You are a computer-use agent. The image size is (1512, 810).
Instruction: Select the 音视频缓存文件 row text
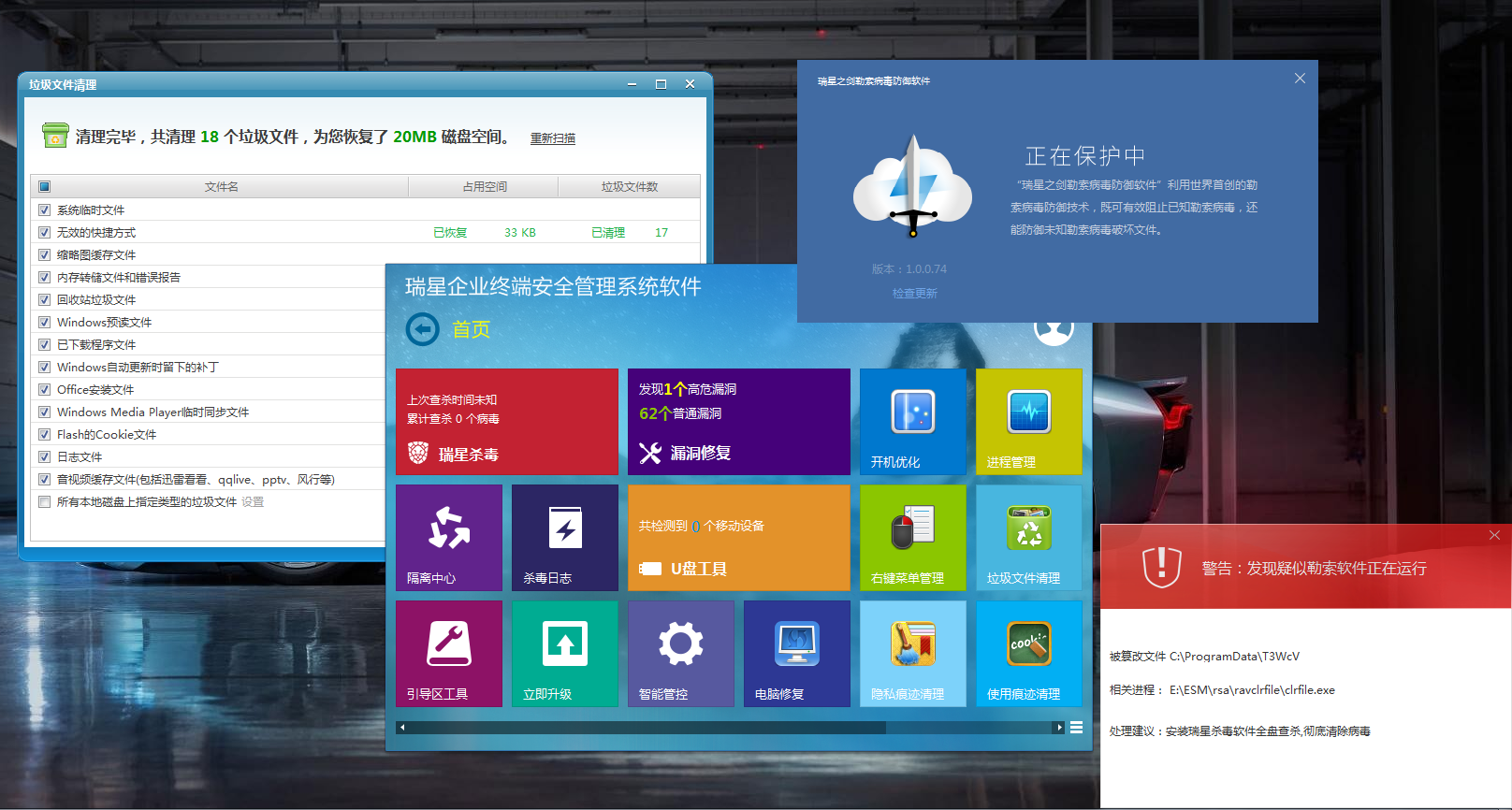196,480
